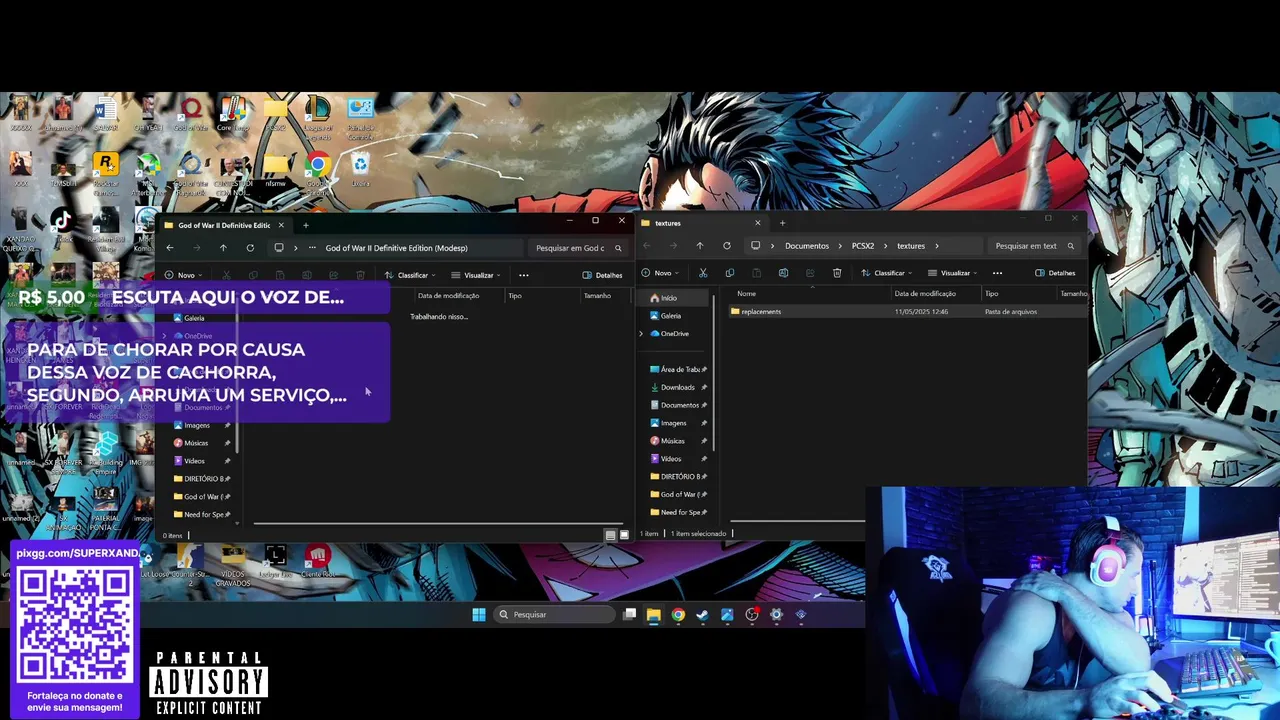Add a new tab in textures window
The height and width of the screenshot is (720, 1280).
pos(782,223)
